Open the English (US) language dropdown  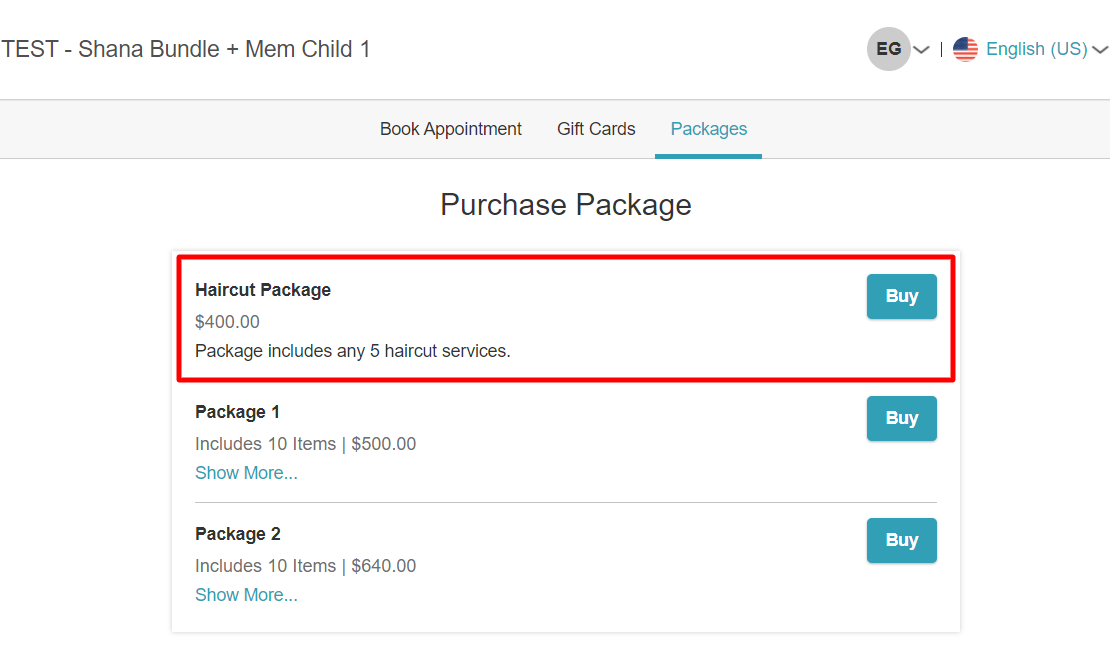pyautogui.click(x=1036, y=49)
